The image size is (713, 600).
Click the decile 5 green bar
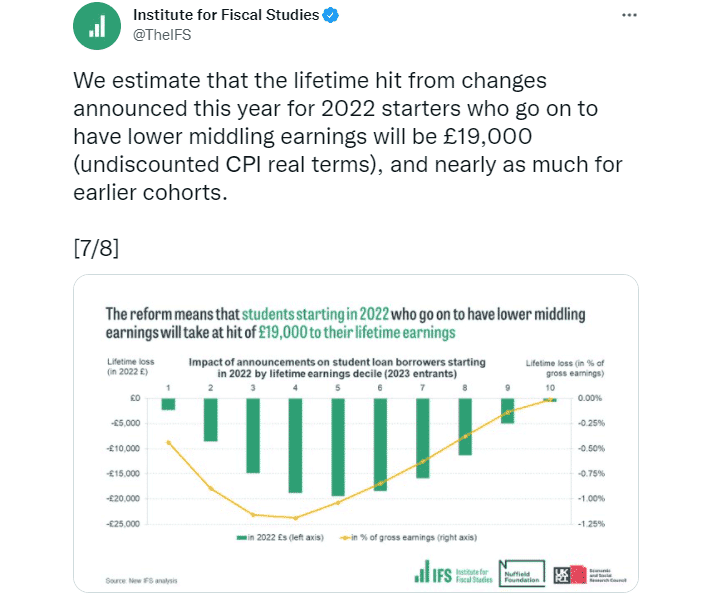338,447
